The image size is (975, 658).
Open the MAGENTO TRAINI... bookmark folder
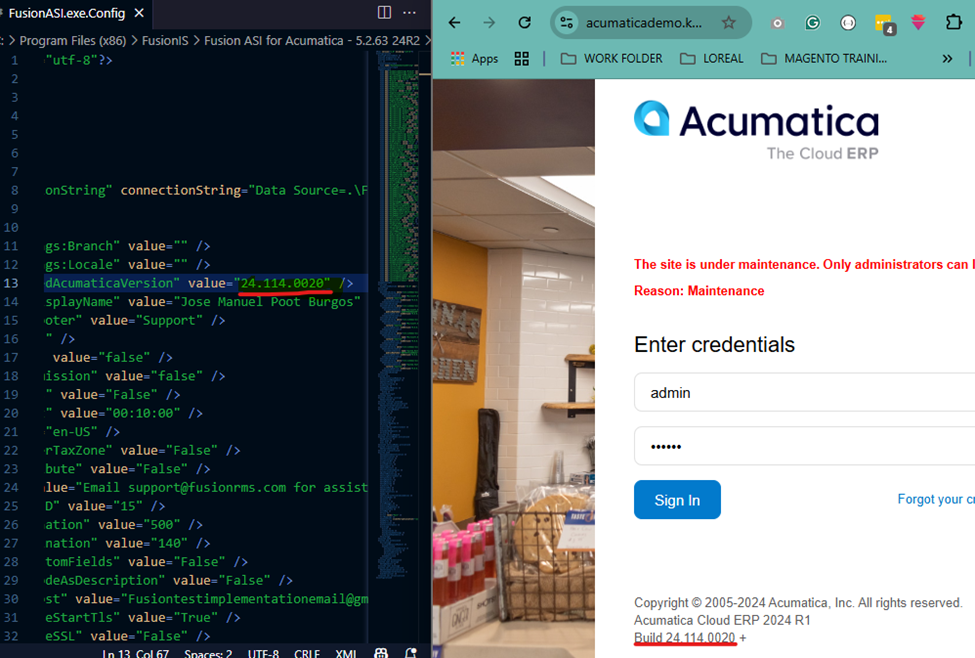pos(824,58)
